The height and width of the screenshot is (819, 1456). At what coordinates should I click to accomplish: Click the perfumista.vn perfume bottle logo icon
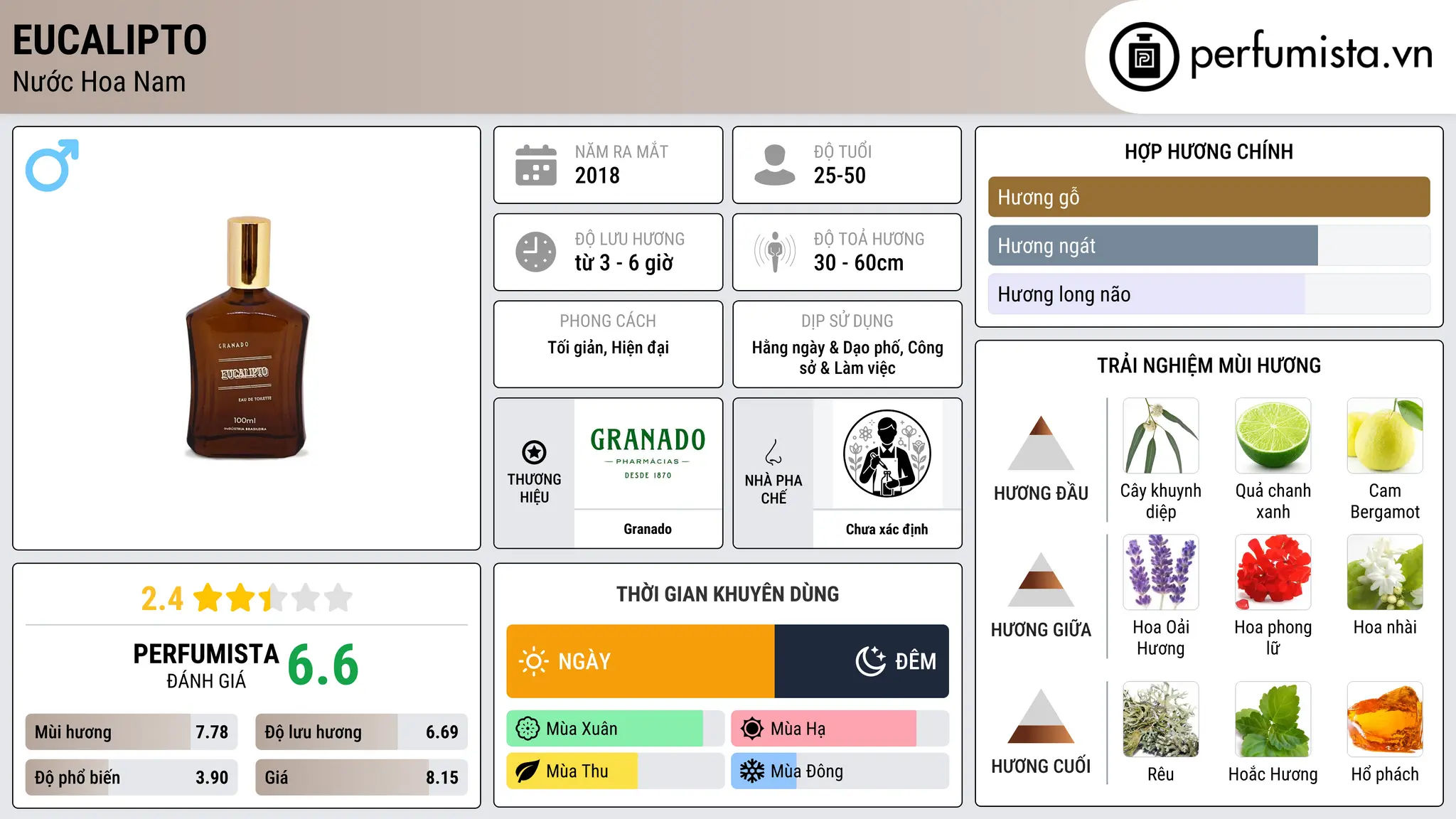(1144, 57)
